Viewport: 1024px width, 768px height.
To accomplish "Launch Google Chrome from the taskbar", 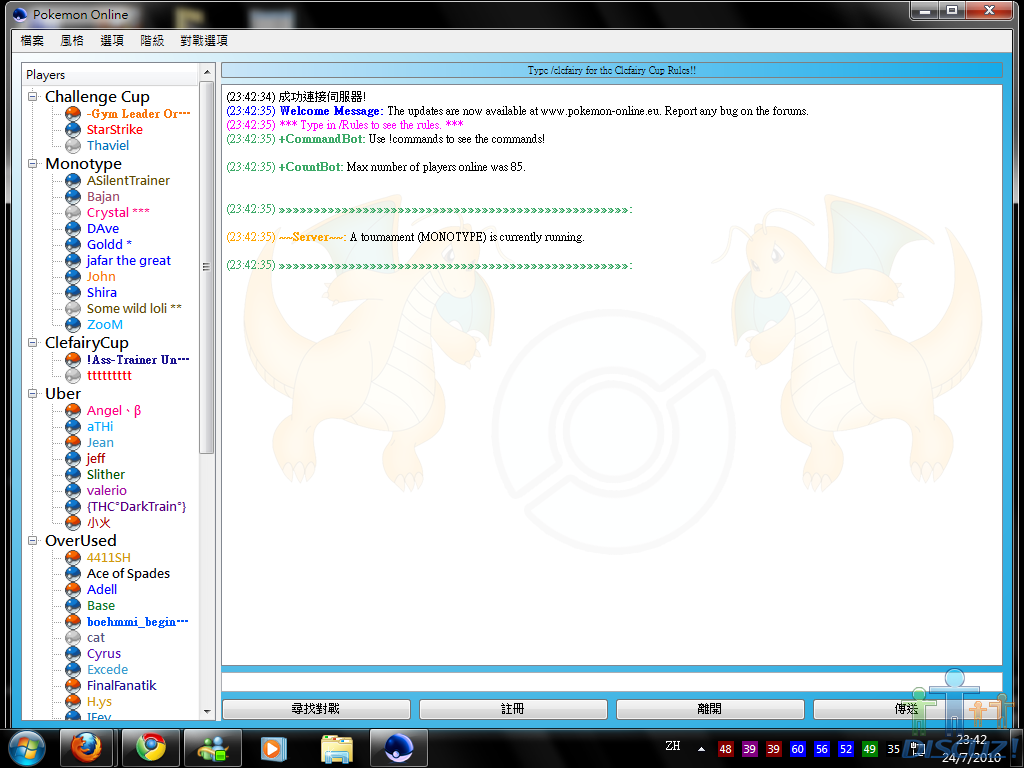I will pyautogui.click(x=151, y=748).
